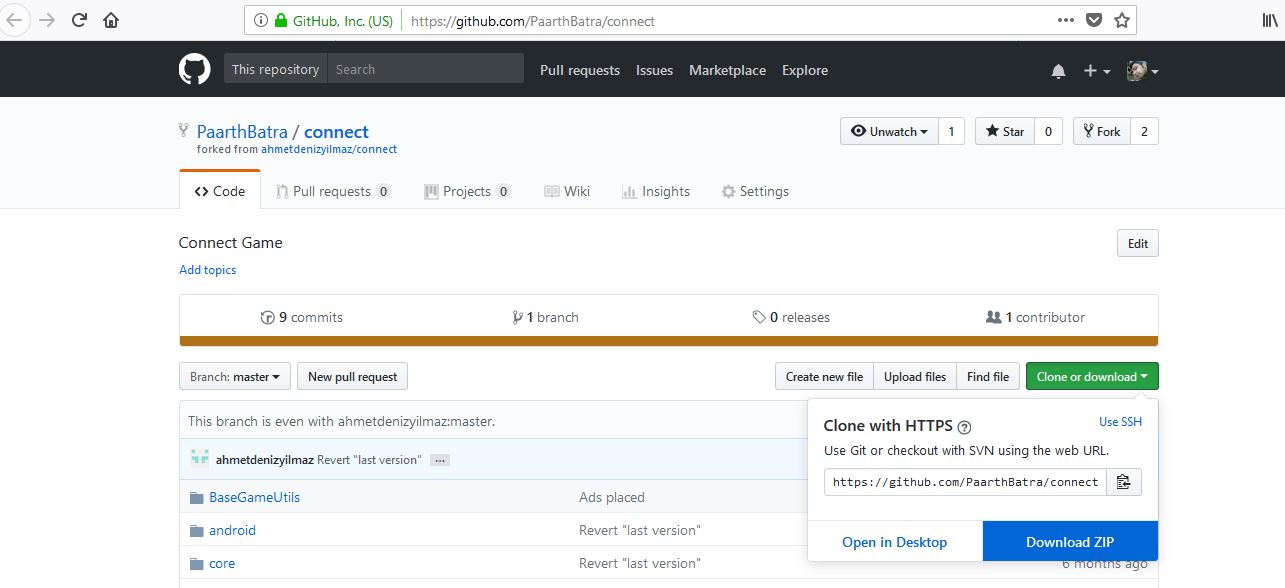Open browser home page icon
This screenshot has height=588, width=1285.
tap(110, 20)
